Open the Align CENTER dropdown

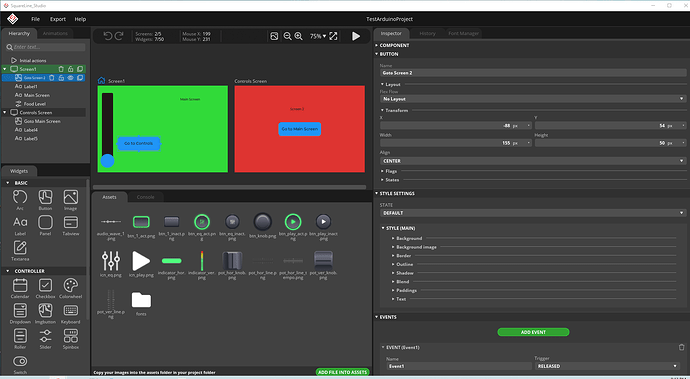point(533,161)
